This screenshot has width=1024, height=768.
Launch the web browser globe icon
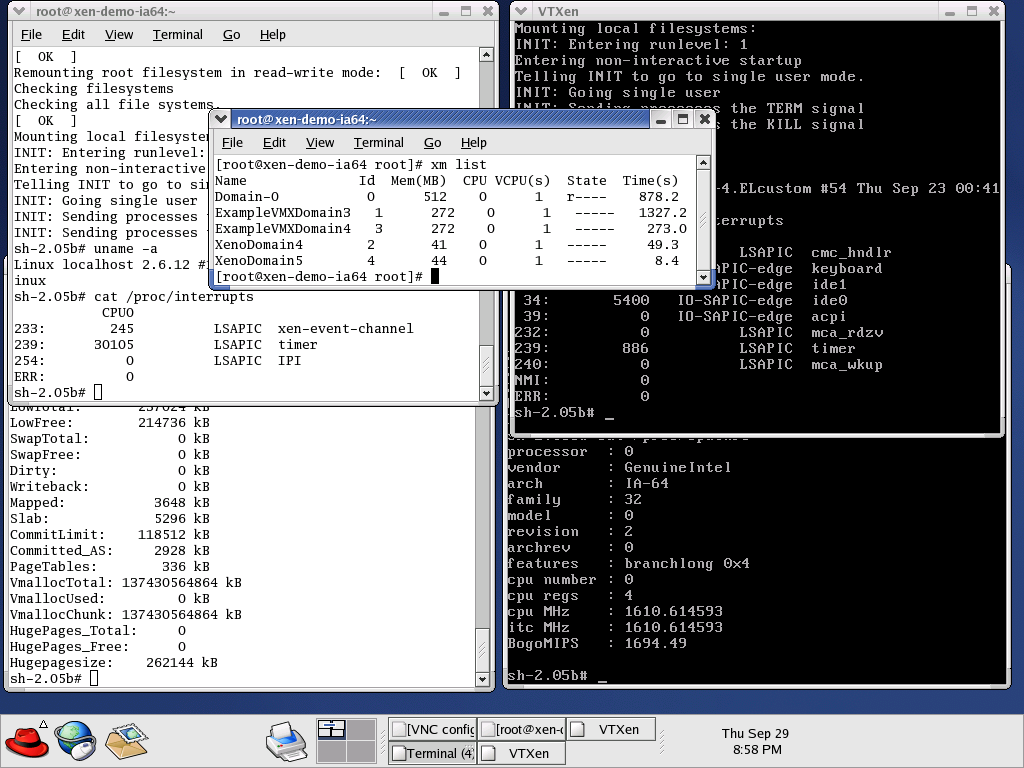(x=76, y=741)
